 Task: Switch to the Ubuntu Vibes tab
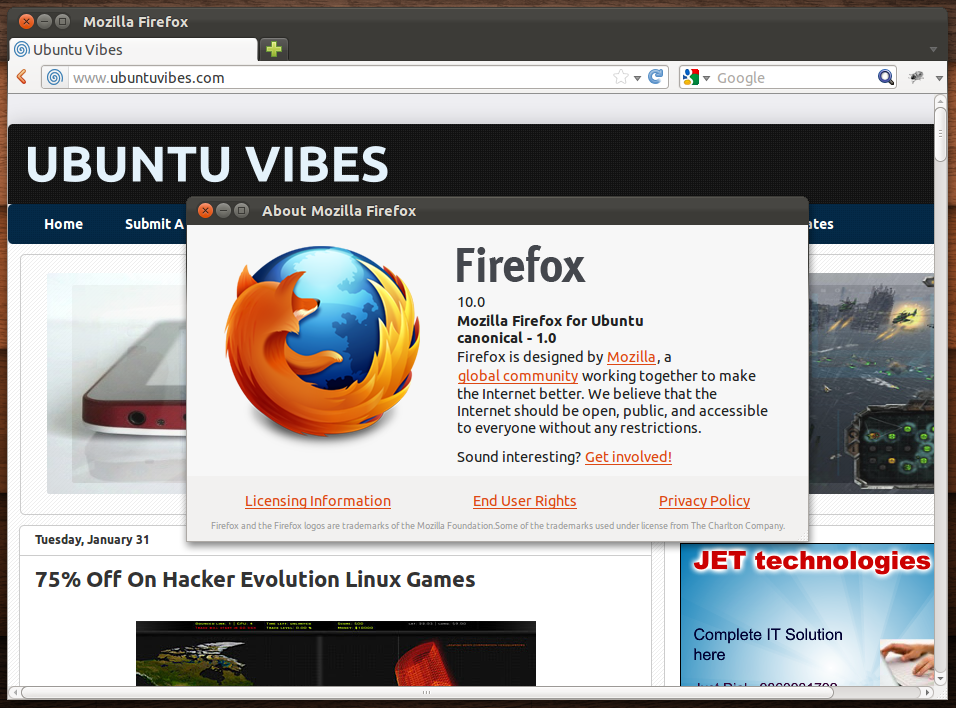coord(133,49)
